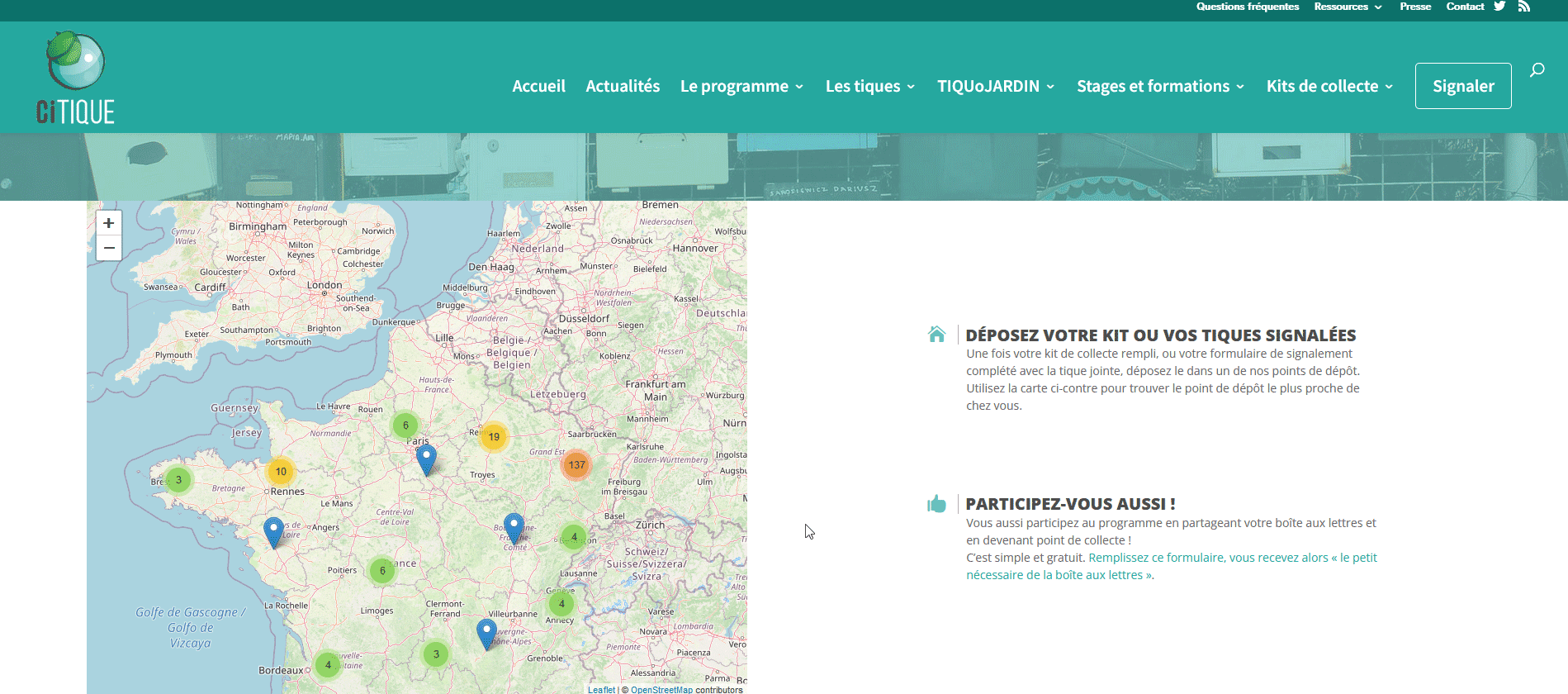Open the yellow 10 cluster near Rennes
Viewport: 1568px width, 694px height.
click(x=281, y=472)
